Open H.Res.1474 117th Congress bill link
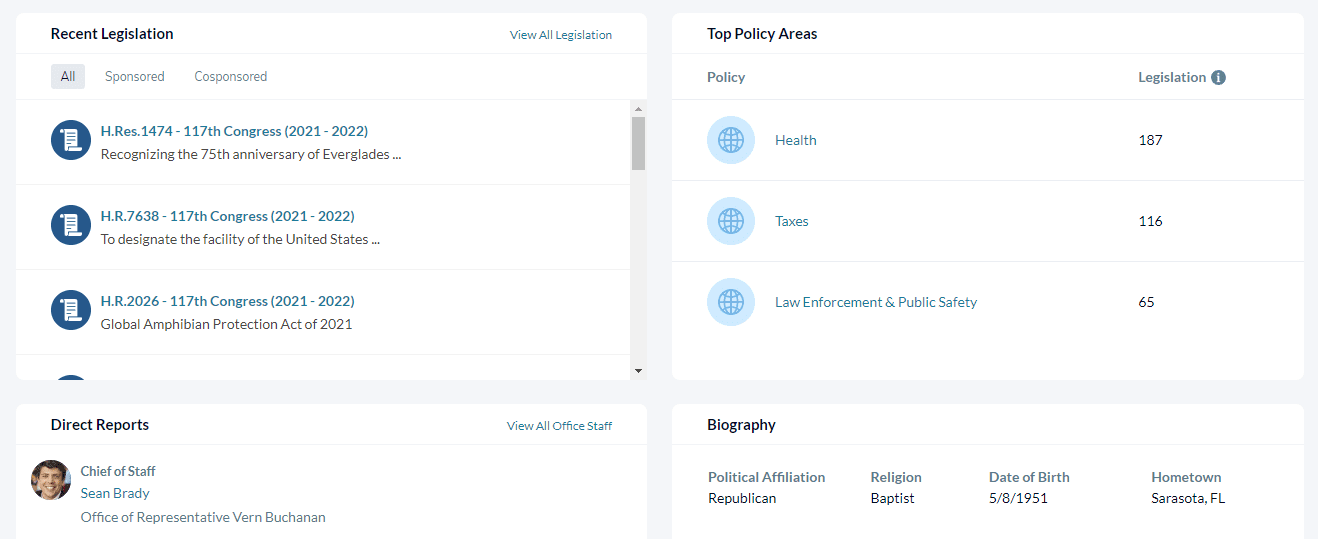 coord(234,131)
